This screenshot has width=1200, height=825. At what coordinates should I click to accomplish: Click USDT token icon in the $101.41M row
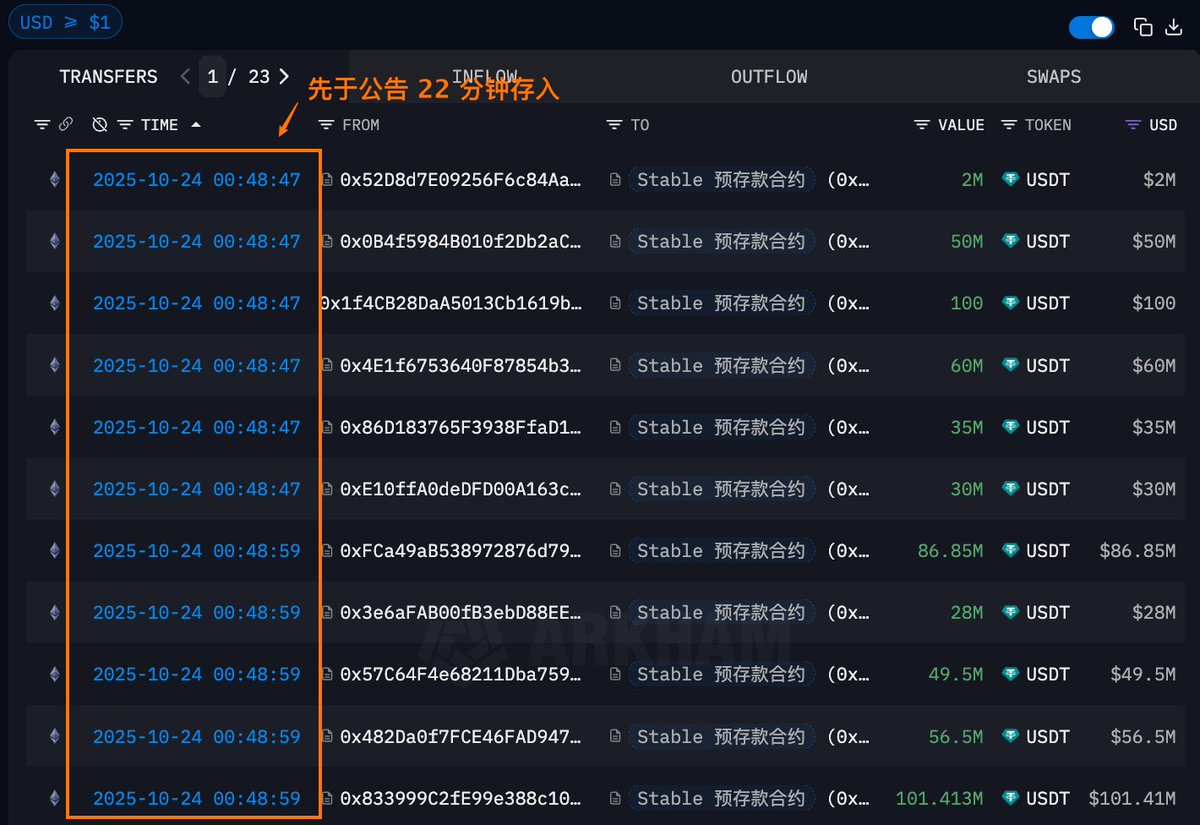(1011, 799)
